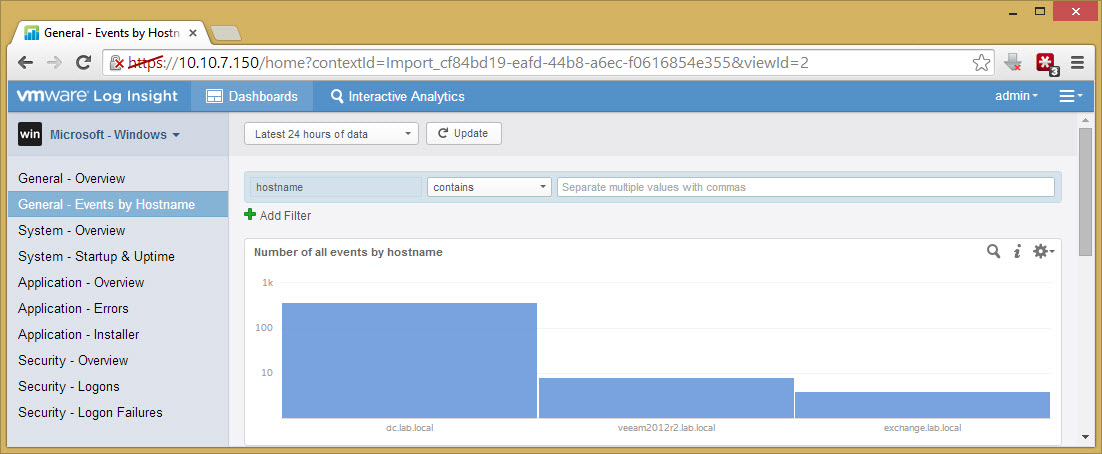Click the Update button
This screenshot has height=454, width=1102.
[464, 134]
